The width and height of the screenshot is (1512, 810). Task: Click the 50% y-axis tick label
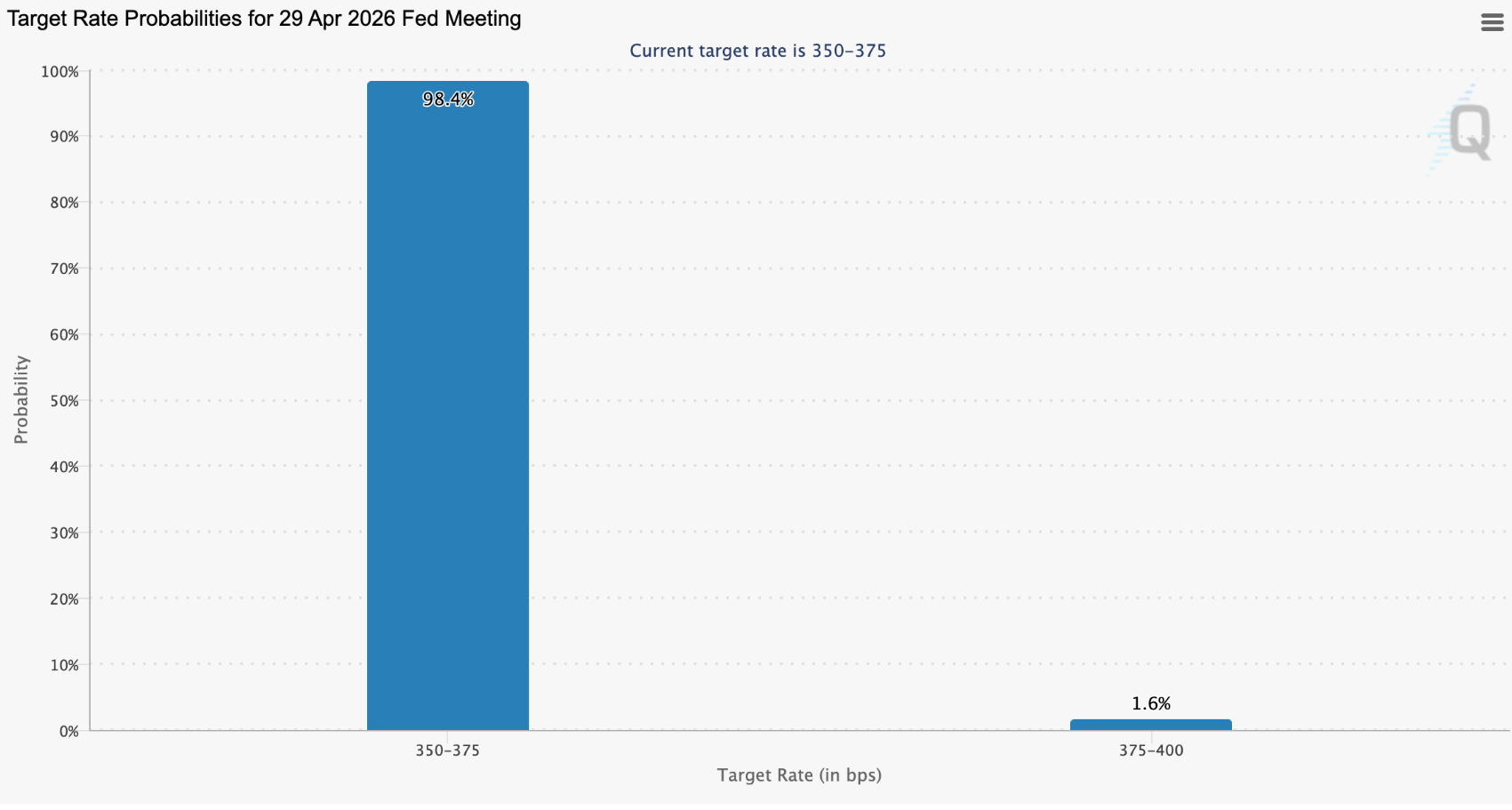(x=64, y=401)
